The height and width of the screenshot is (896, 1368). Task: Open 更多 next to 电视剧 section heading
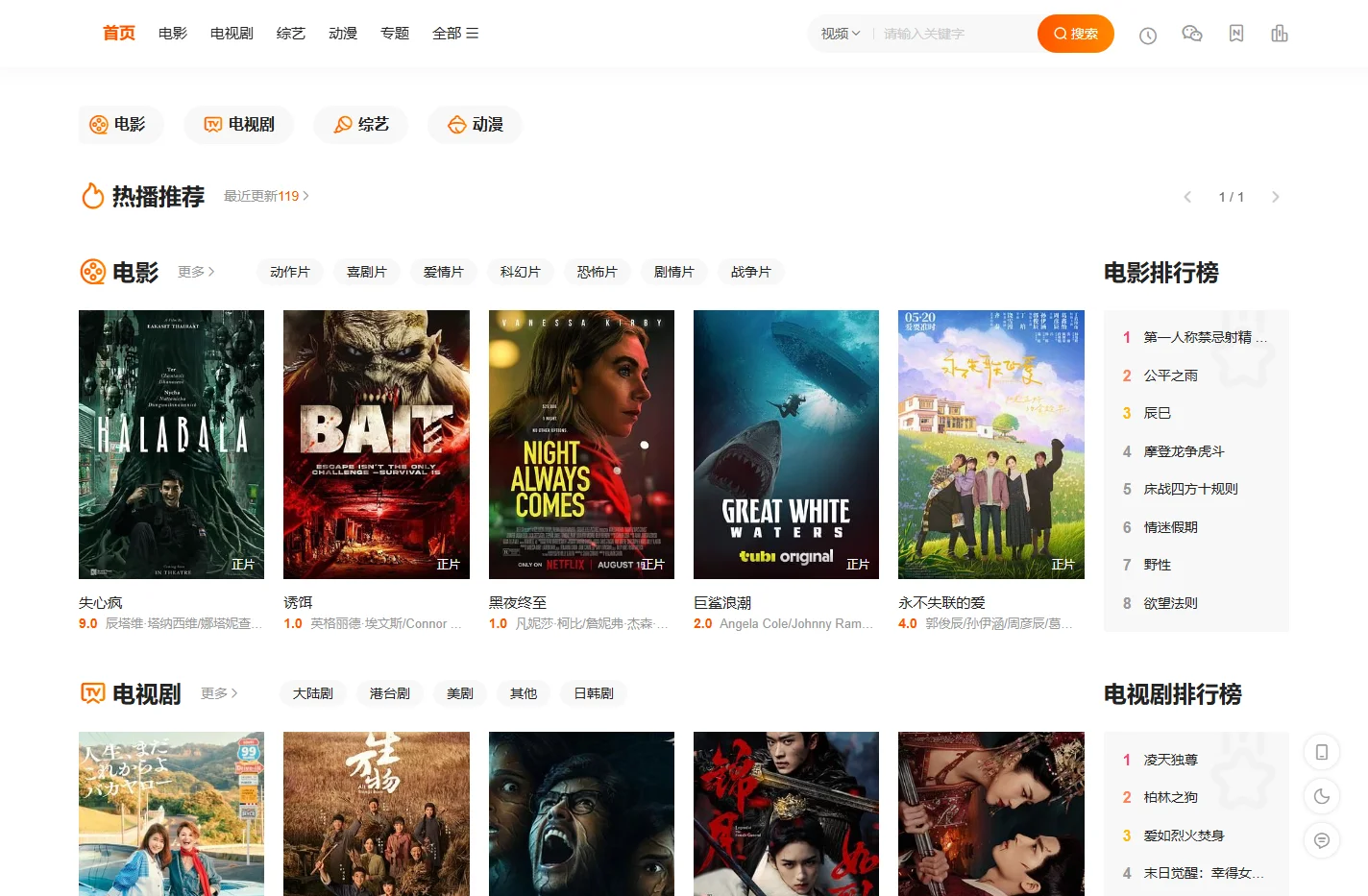tap(219, 693)
